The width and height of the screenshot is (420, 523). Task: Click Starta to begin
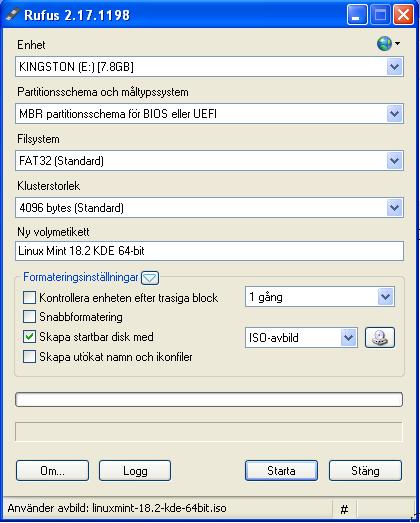point(281,471)
